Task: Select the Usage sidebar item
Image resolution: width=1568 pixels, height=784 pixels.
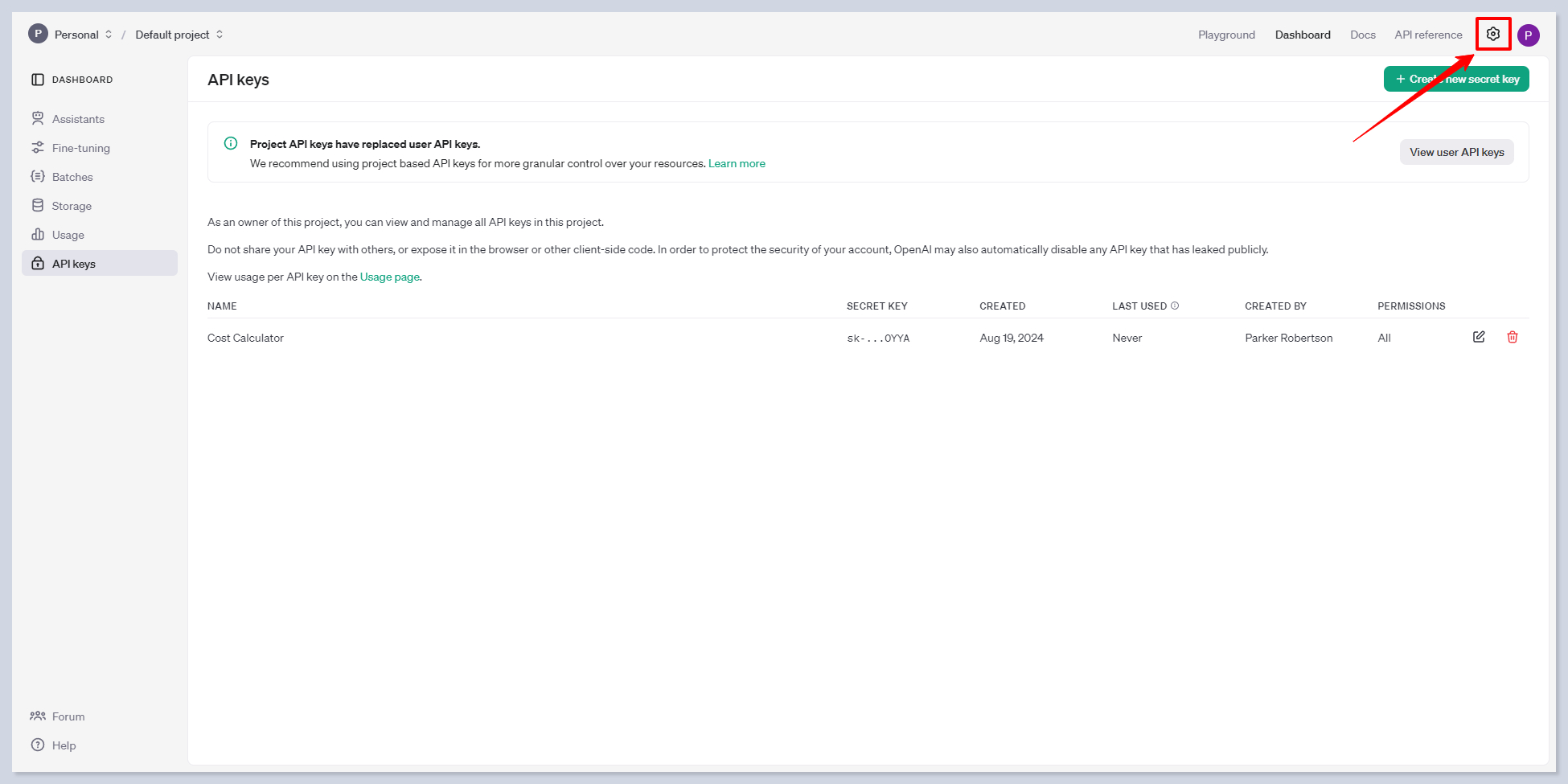Action: (68, 235)
